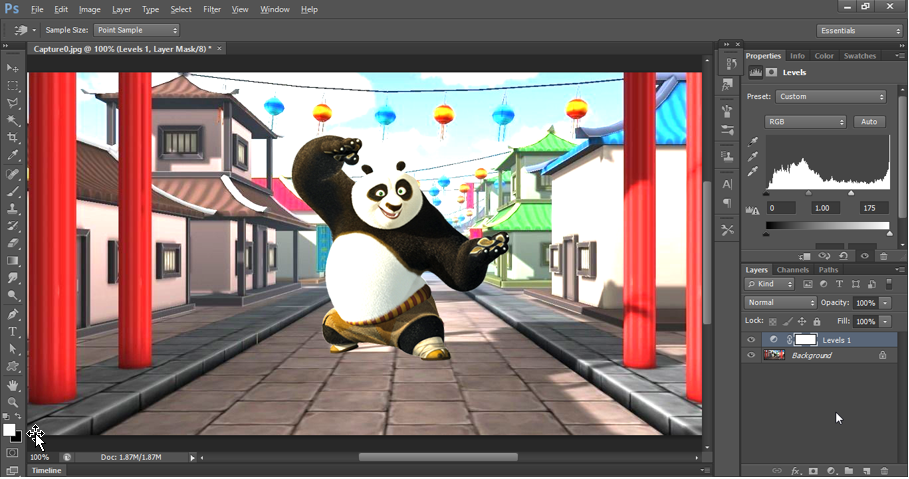
Task: Select the Eraser tool
Action: (12, 244)
